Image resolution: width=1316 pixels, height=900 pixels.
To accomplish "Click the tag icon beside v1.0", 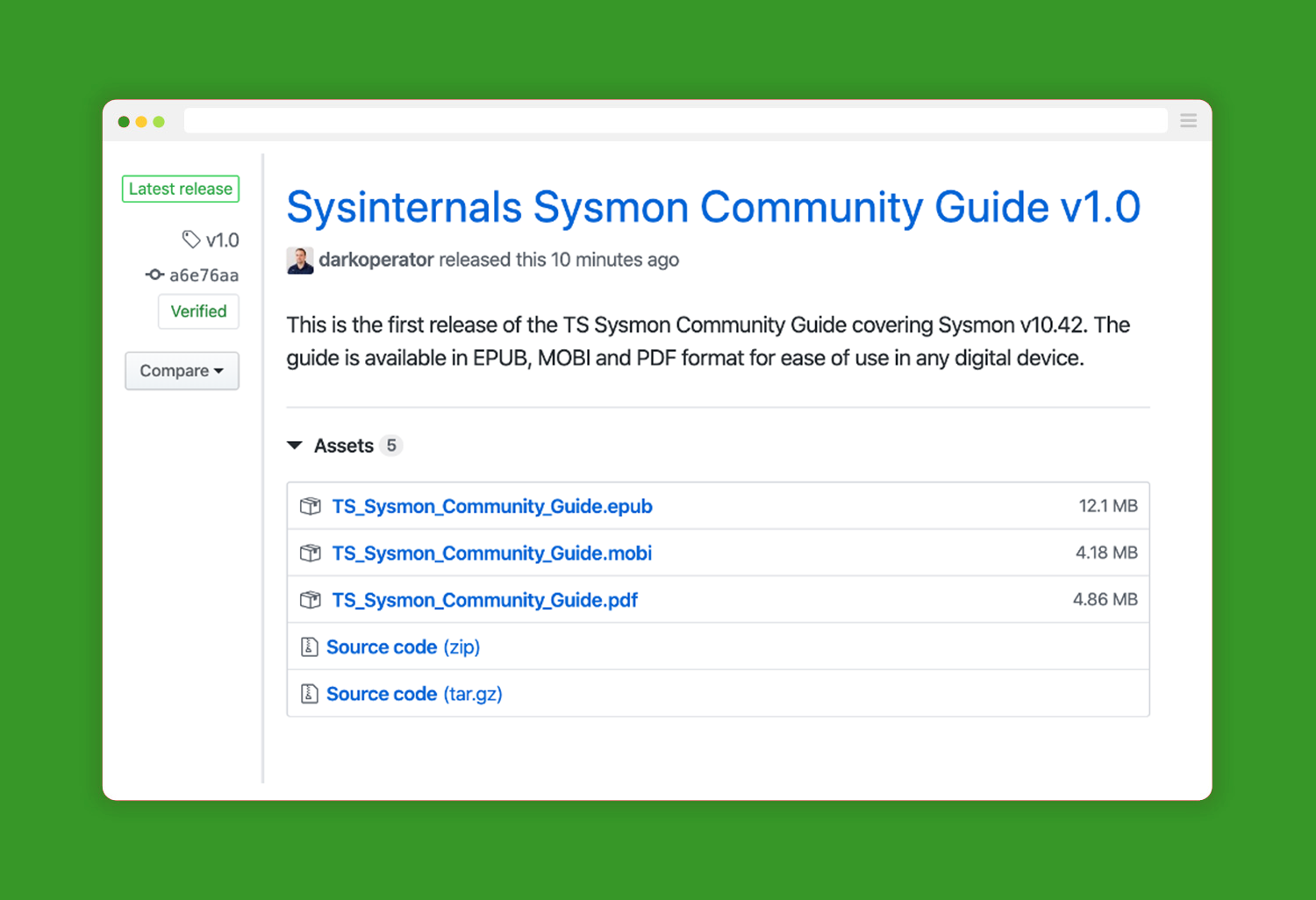I will click(x=191, y=239).
